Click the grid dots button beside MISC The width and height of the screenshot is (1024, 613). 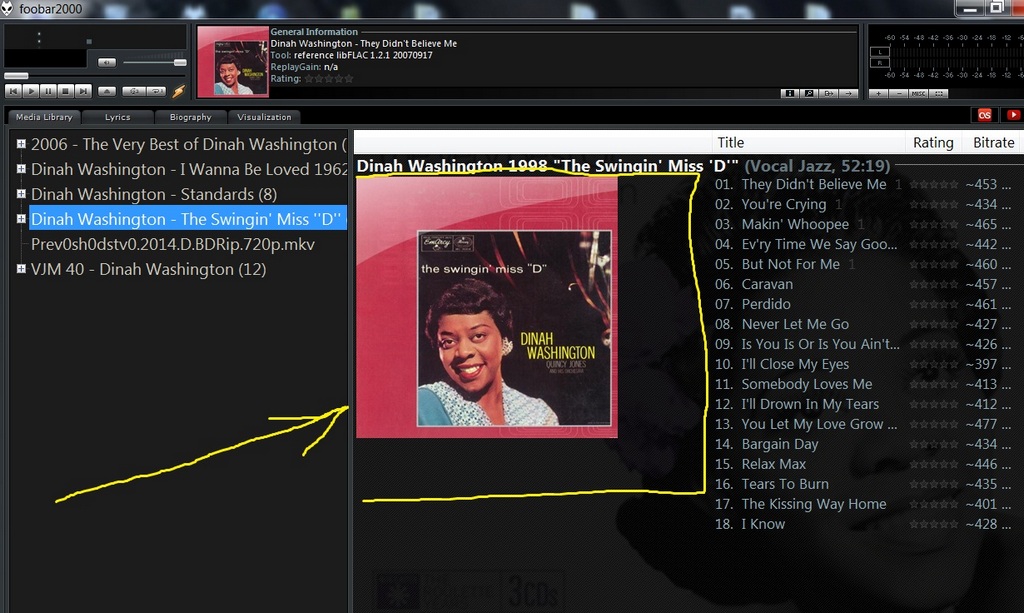tap(939, 94)
